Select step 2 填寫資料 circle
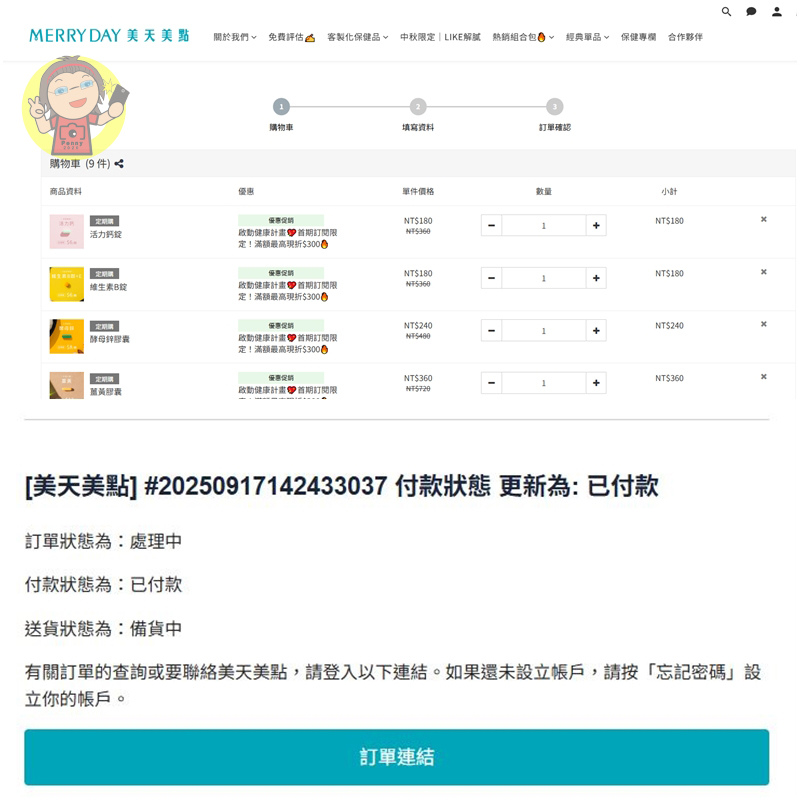The width and height of the screenshot is (800, 800). (418, 107)
